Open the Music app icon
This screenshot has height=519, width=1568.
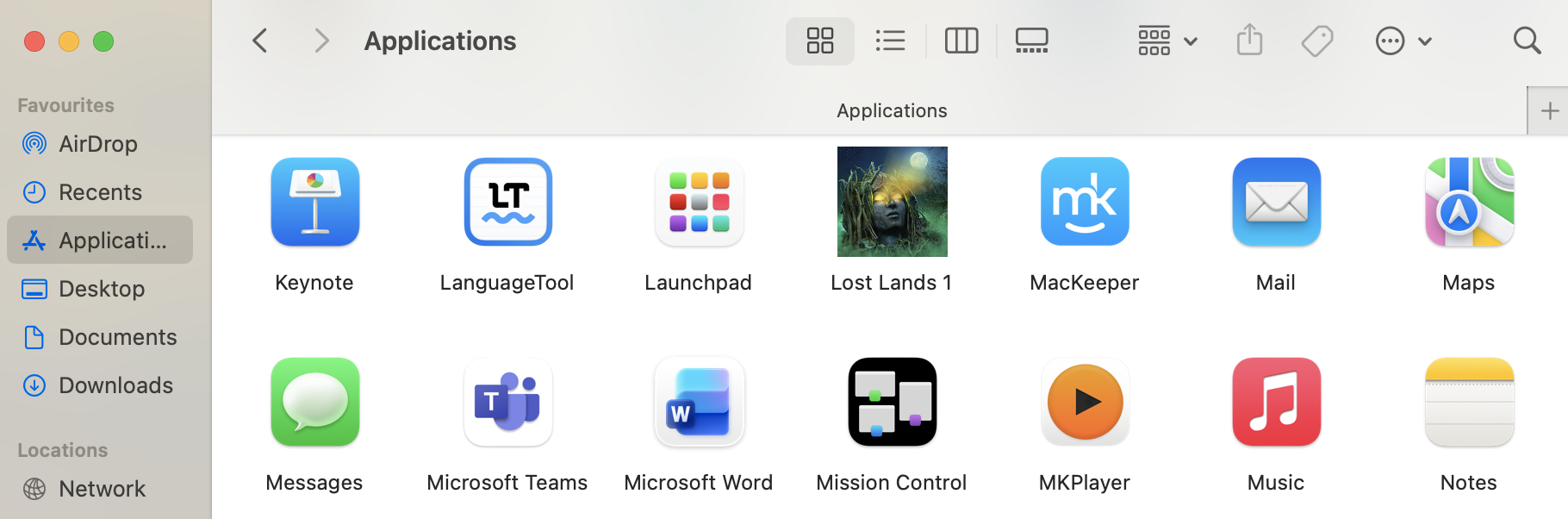1277,402
